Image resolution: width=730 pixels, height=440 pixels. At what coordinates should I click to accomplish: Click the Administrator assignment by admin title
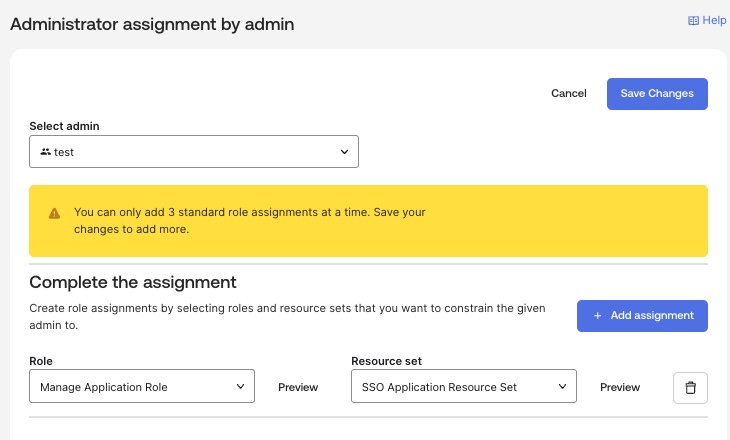[152, 23]
